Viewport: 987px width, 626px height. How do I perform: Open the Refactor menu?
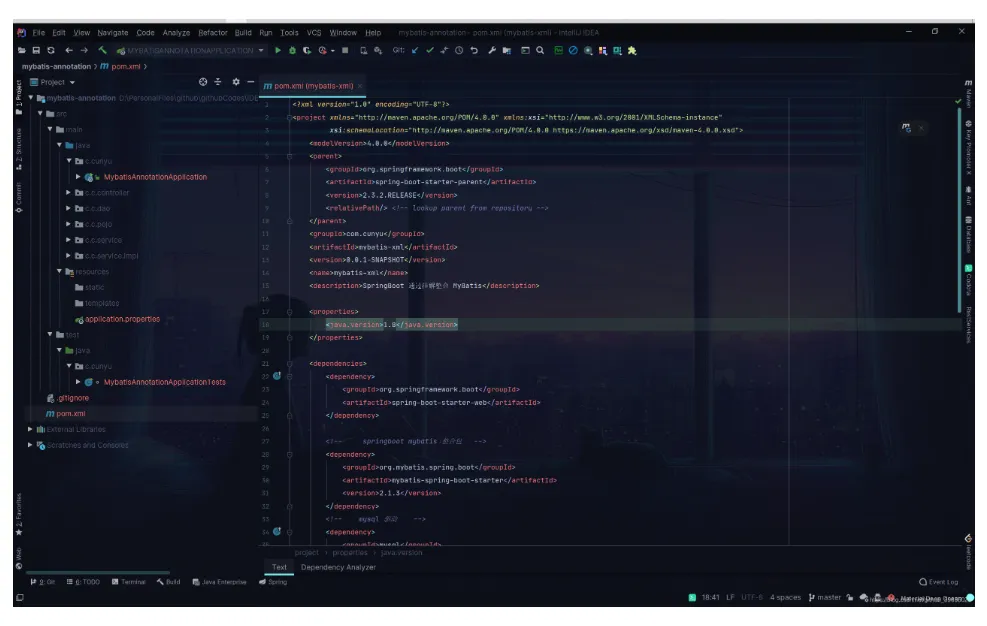[x=213, y=33]
